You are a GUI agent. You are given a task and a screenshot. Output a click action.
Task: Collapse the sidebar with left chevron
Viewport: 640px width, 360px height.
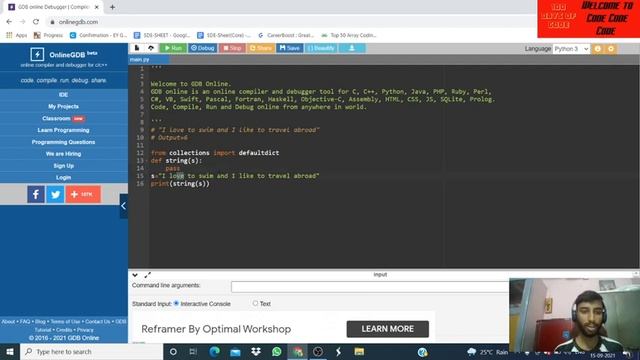(x=124, y=206)
